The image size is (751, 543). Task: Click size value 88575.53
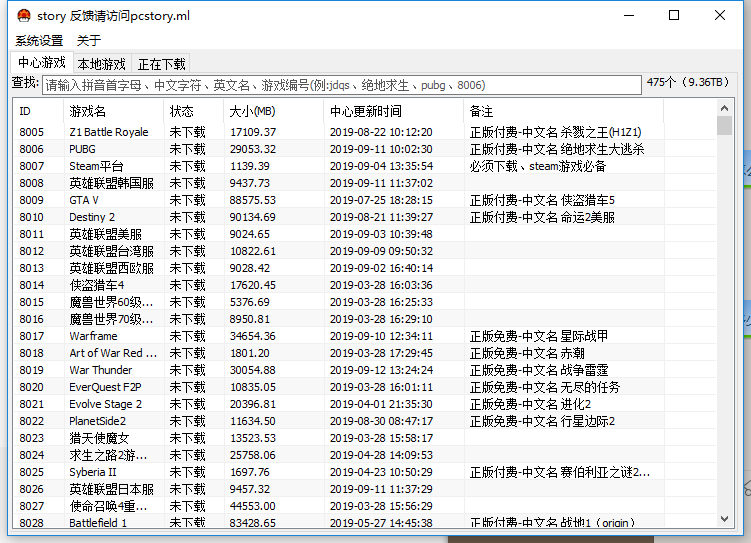(252, 200)
